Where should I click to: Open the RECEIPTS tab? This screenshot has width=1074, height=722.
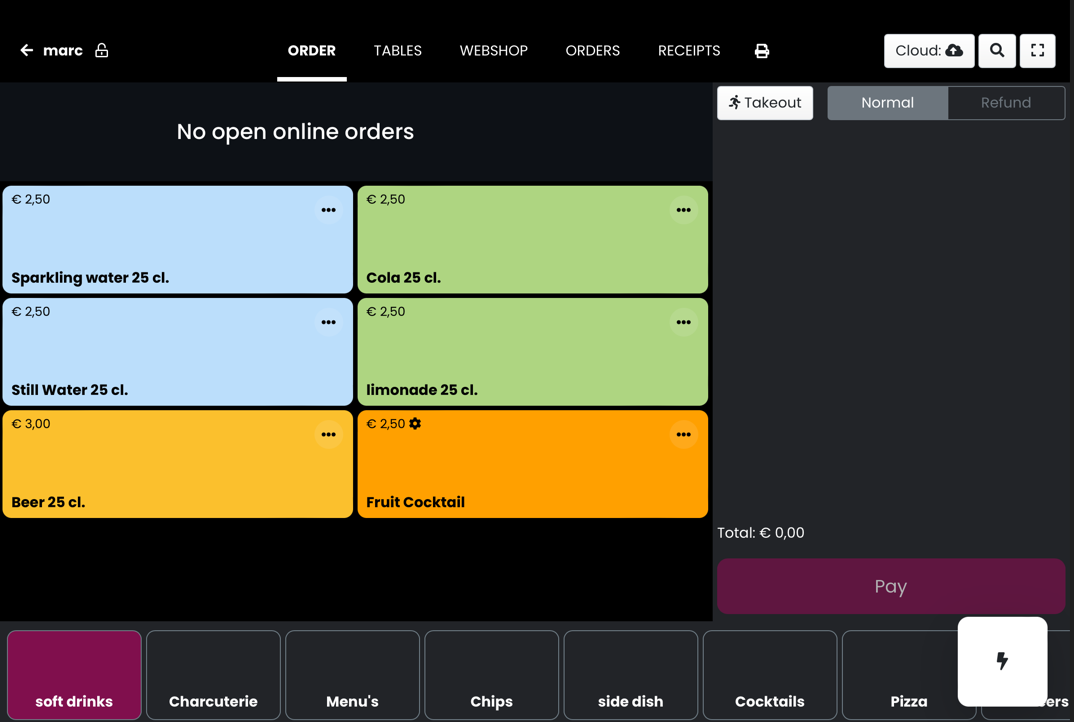689,51
